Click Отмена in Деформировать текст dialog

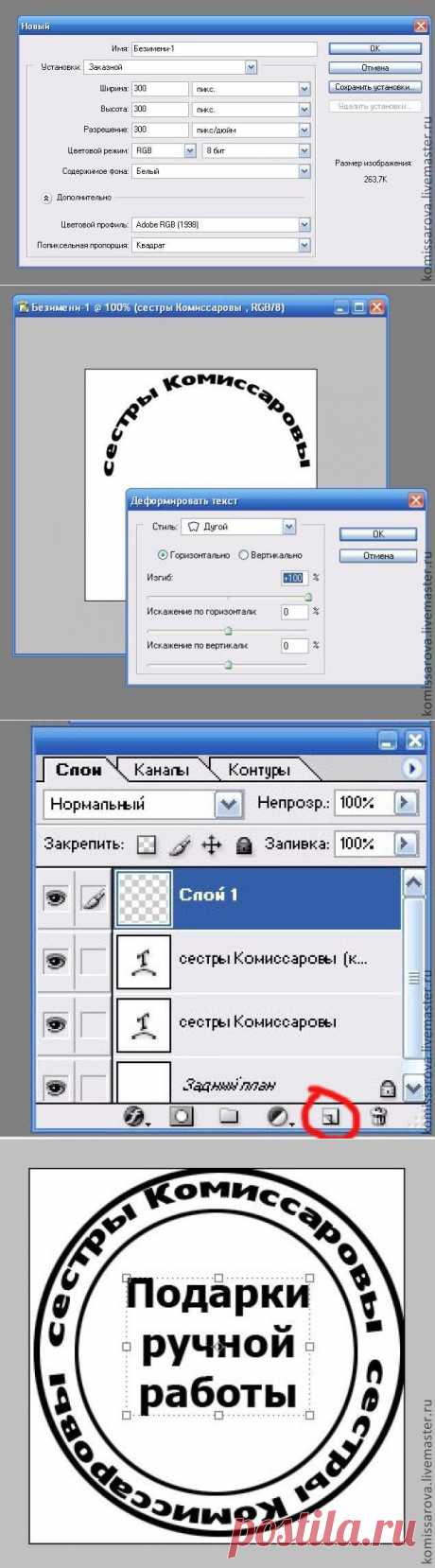tap(378, 555)
